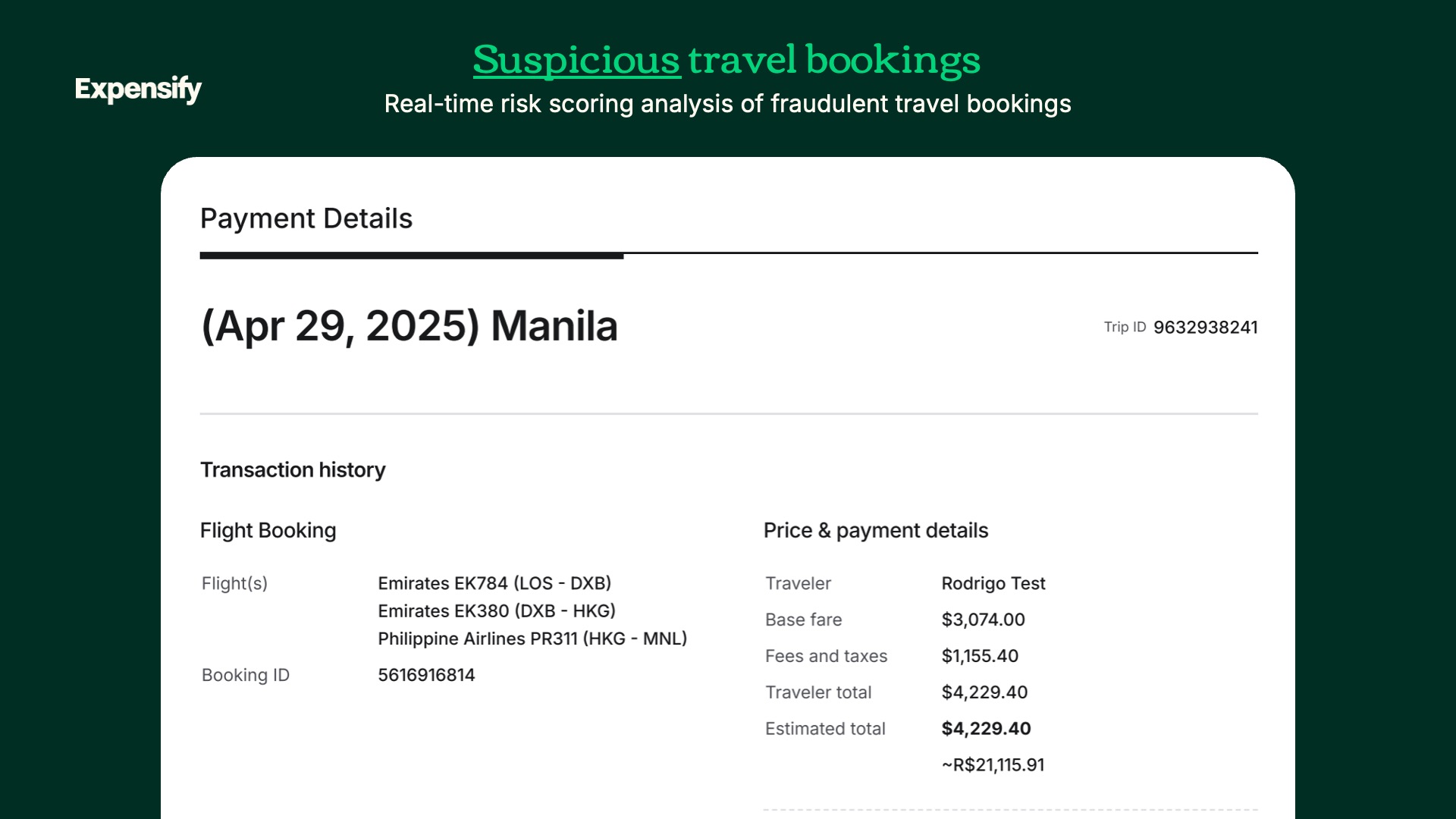The height and width of the screenshot is (819, 1456).
Task: Click the Expensify logo
Action: click(x=138, y=89)
